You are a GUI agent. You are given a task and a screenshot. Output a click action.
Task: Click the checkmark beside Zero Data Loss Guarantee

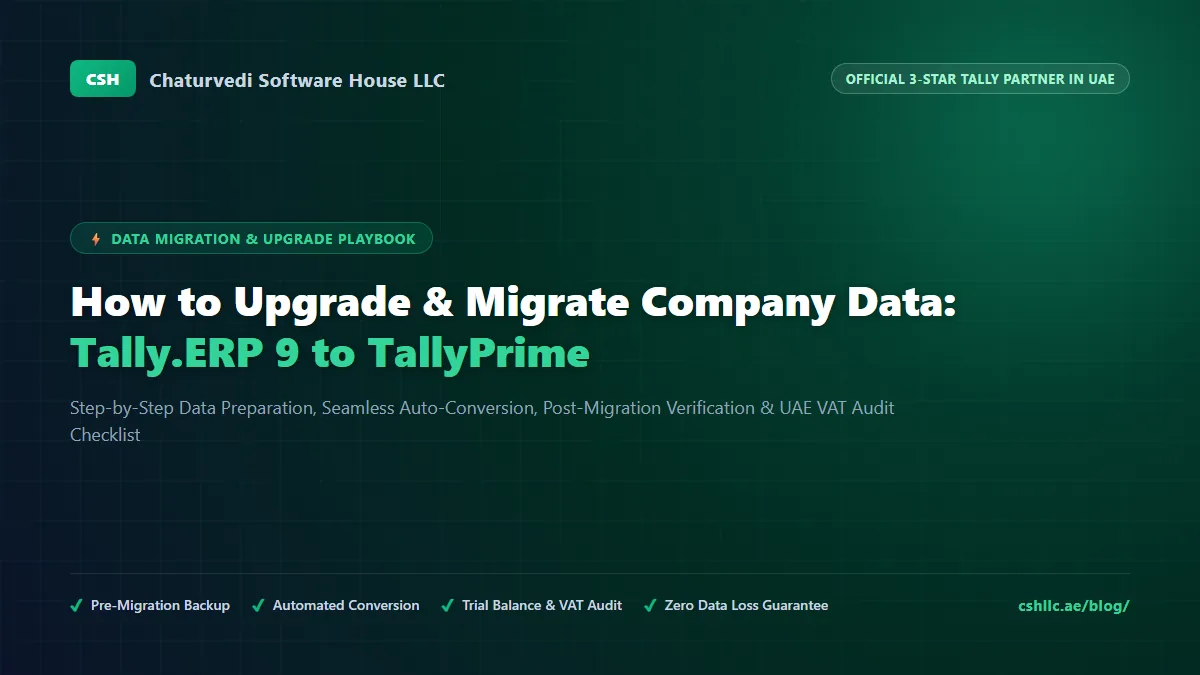click(x=650, y=605)
